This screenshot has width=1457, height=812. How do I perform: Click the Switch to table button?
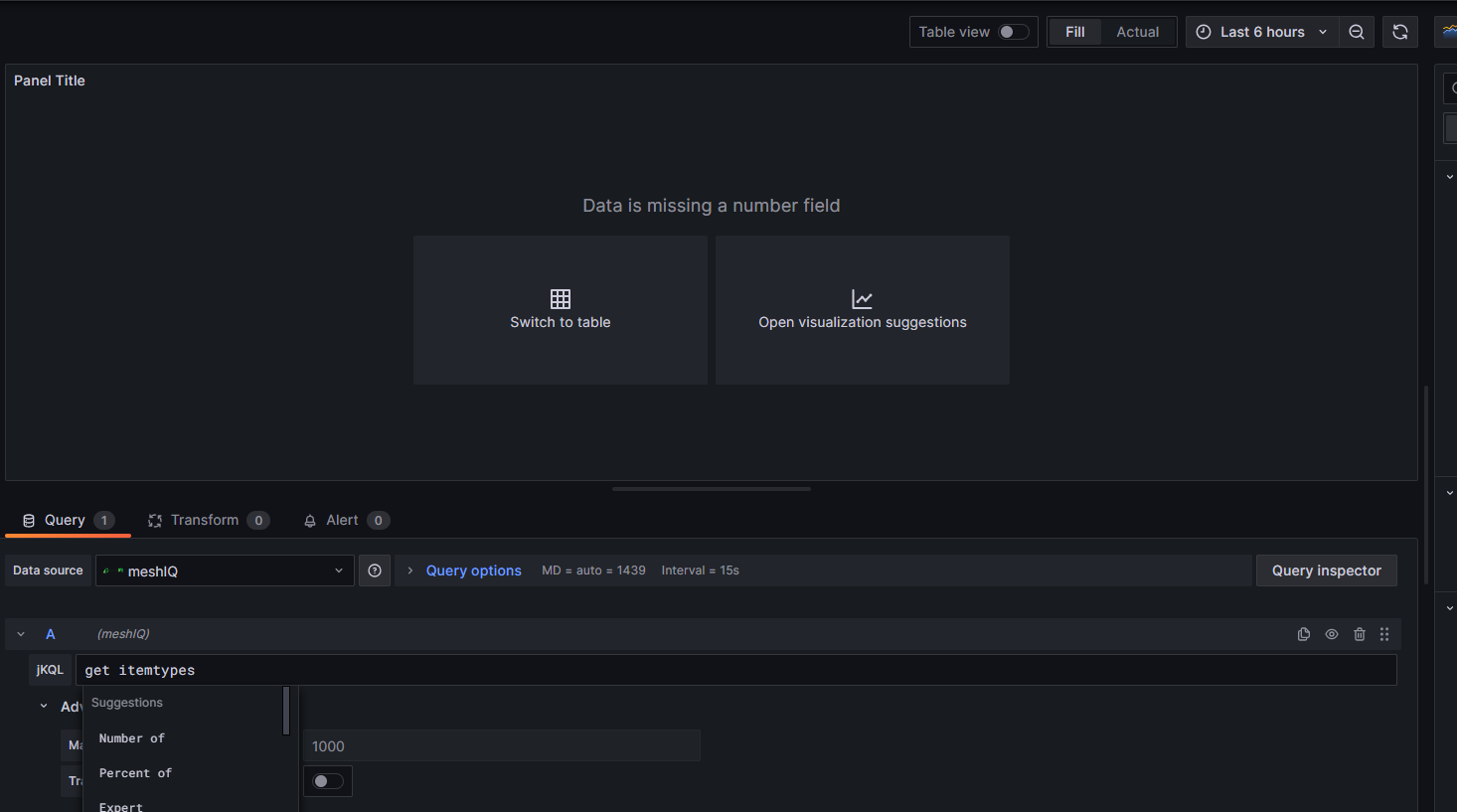[561, 310]
